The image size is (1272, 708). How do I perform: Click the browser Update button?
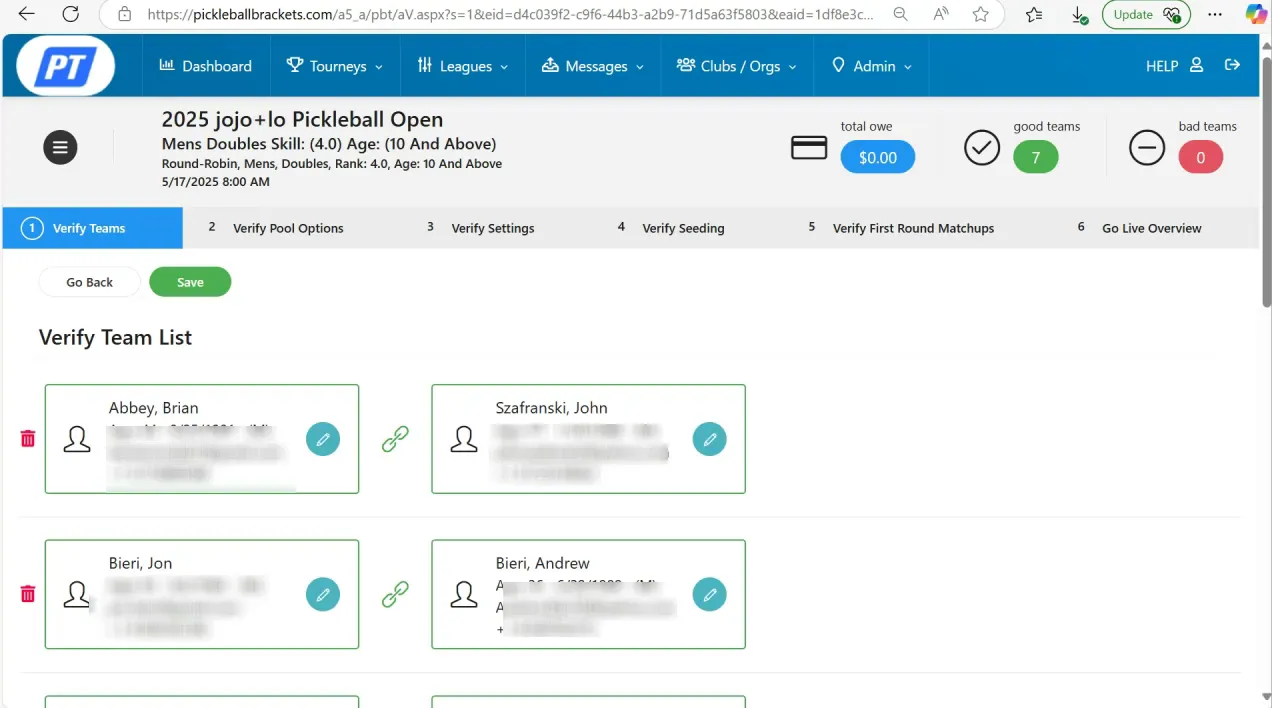[x=1146, y=14]
